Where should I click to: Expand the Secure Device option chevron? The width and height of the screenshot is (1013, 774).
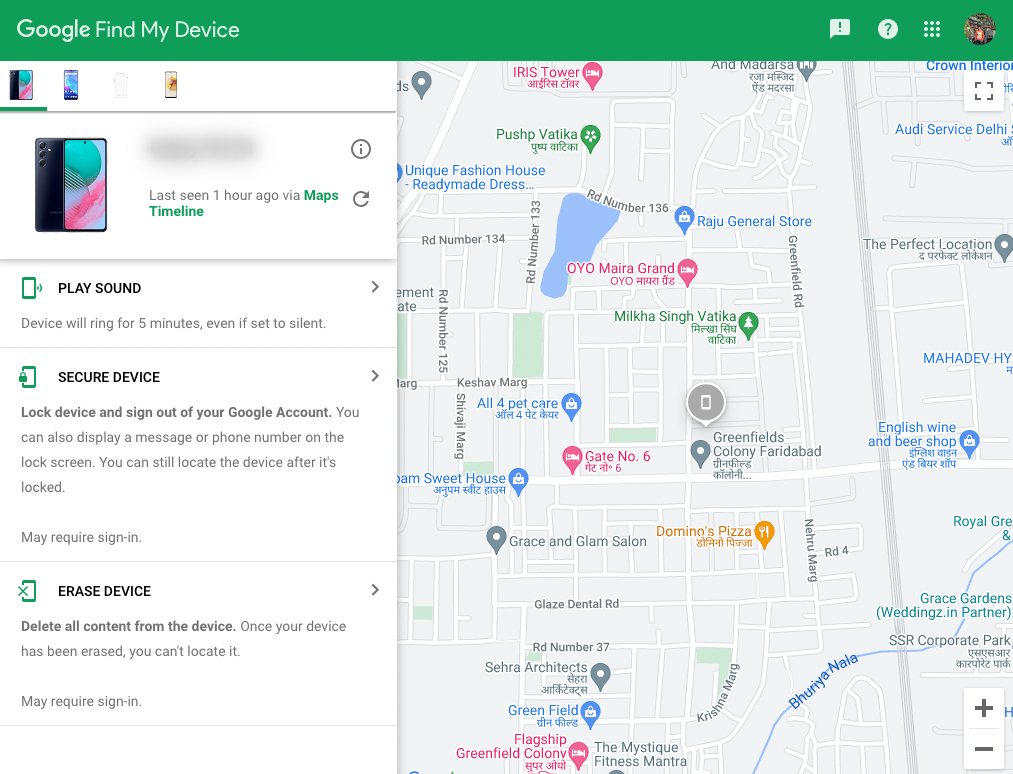[375, 376]
